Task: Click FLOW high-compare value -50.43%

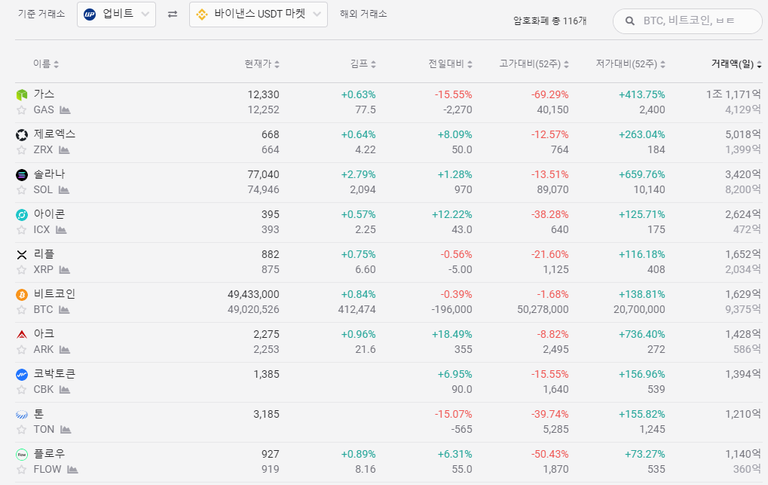Action: coord(550,455)
